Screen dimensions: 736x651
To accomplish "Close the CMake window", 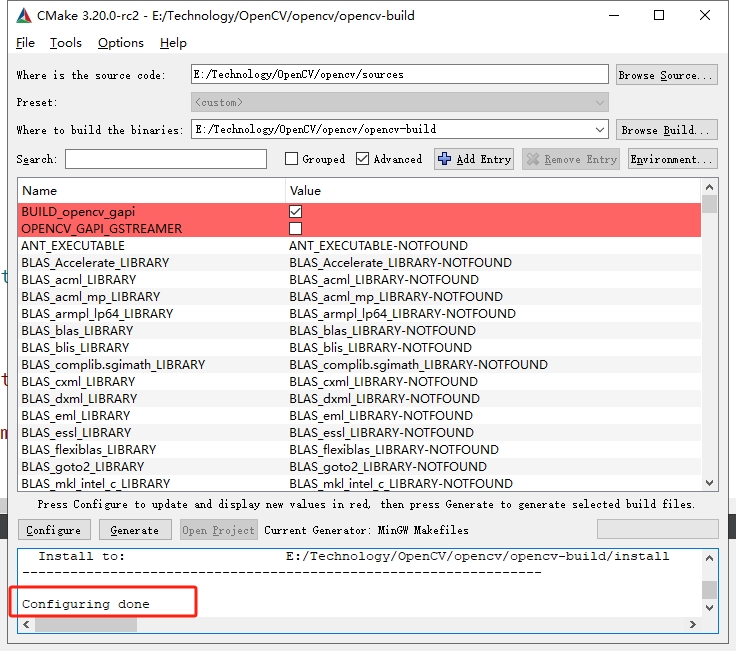I will pyautogui.click(x=705, y=15).
